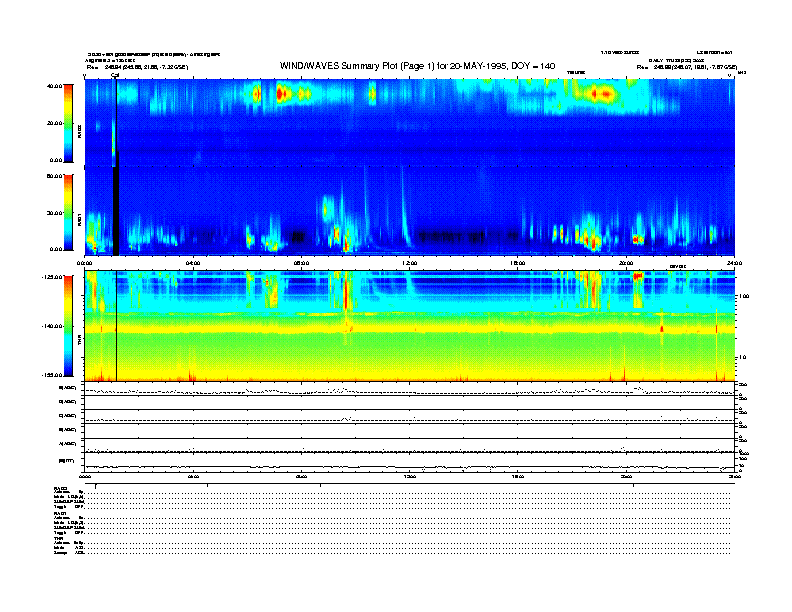792x612 pixels.
Task: Click the vertical "TNR" axis label
Action: coord(79,342)
